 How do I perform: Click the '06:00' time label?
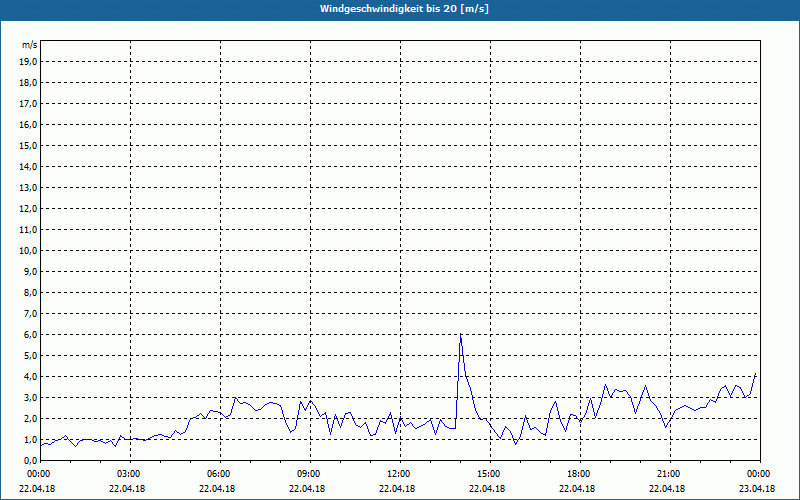pyautogui.click(x=220, y=474)
